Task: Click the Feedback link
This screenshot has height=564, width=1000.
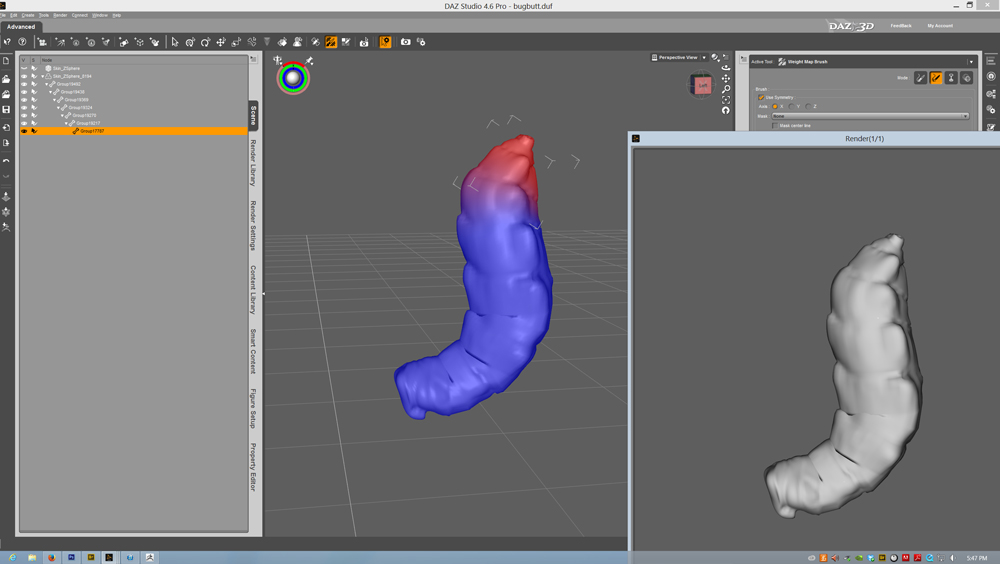Action: 901,26
